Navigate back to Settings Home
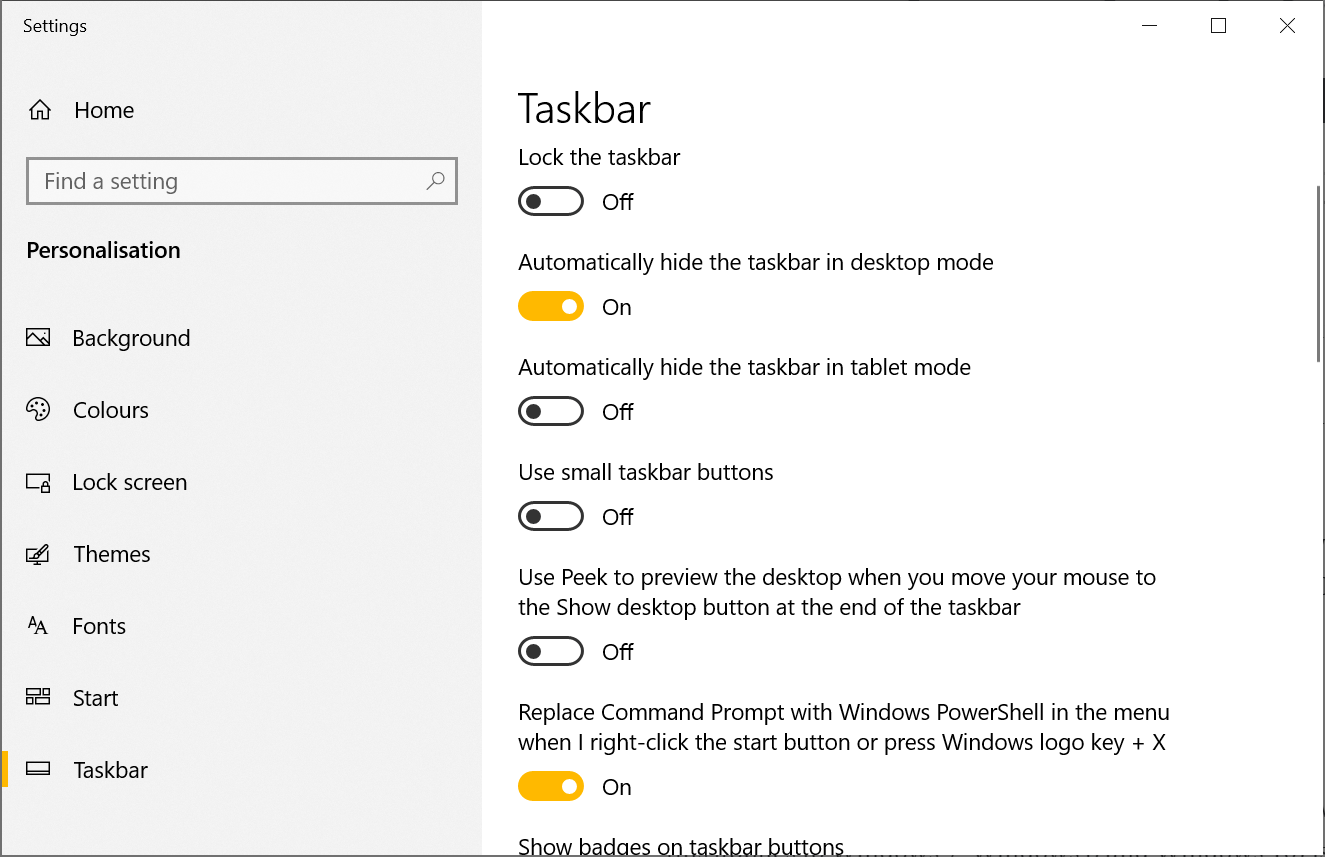The height and width of the screenshot is (857, 1325). click(103, 110)
